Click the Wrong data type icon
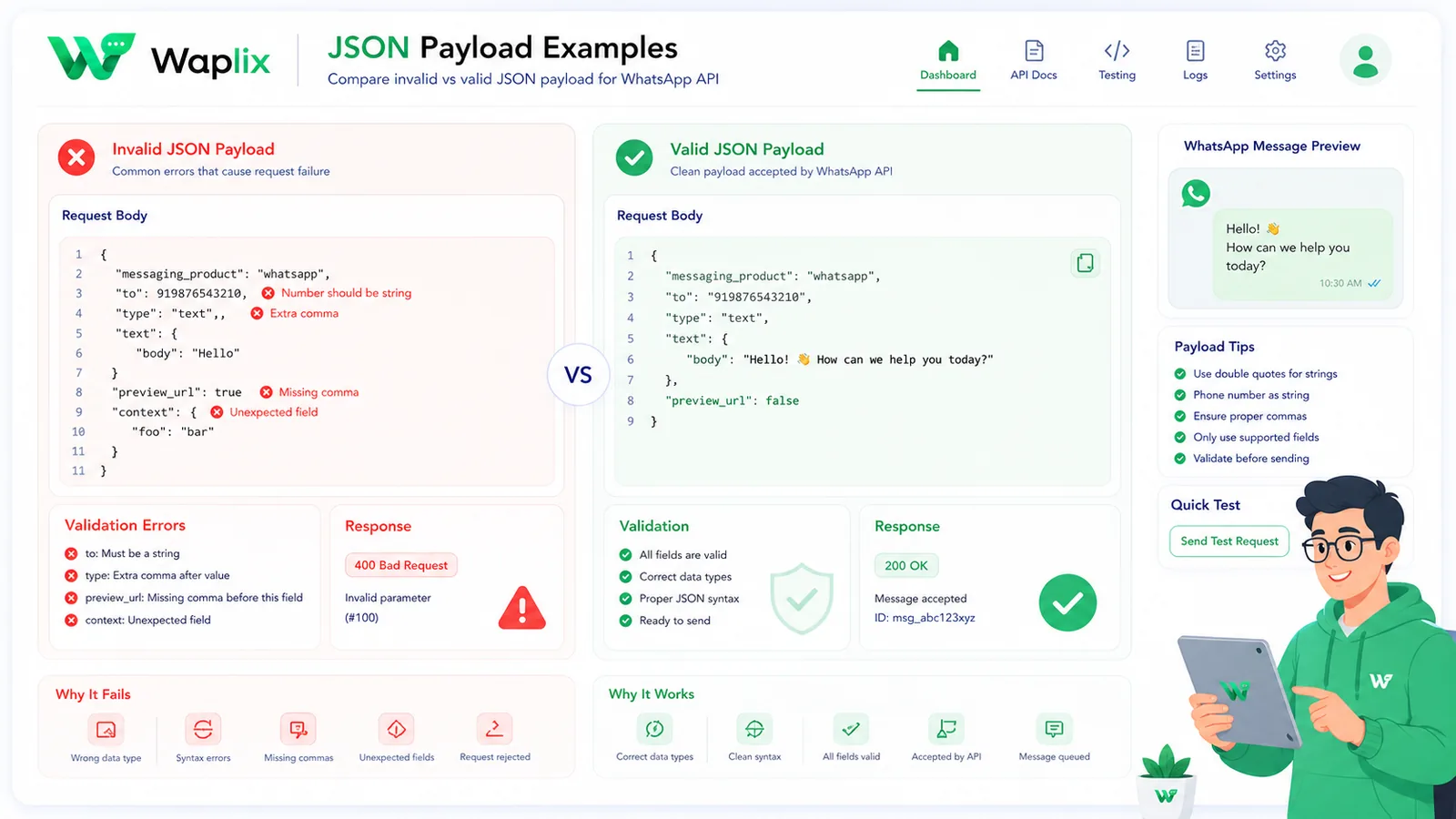Viewport: 1456px width, 819px height. [106, 730]
